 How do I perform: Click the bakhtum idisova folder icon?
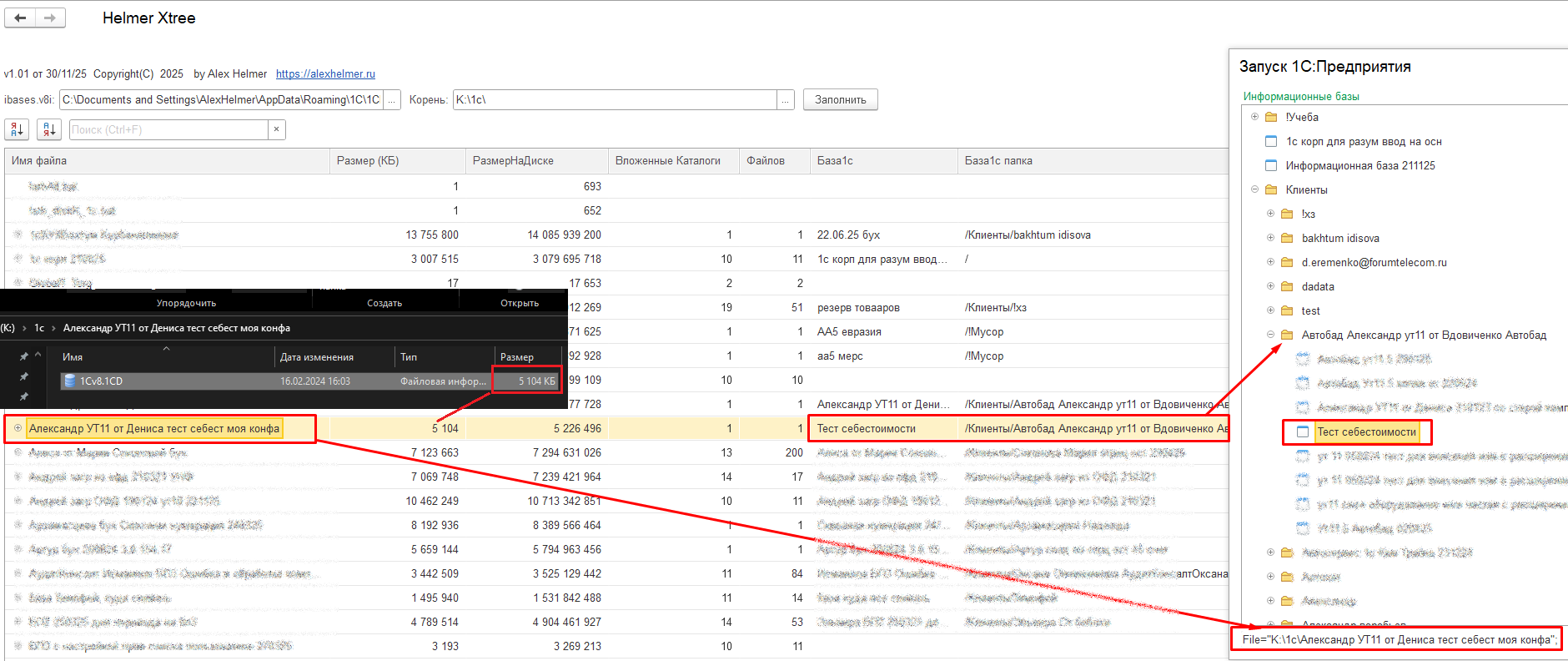pyautogui.click(x=1287, y=238)
